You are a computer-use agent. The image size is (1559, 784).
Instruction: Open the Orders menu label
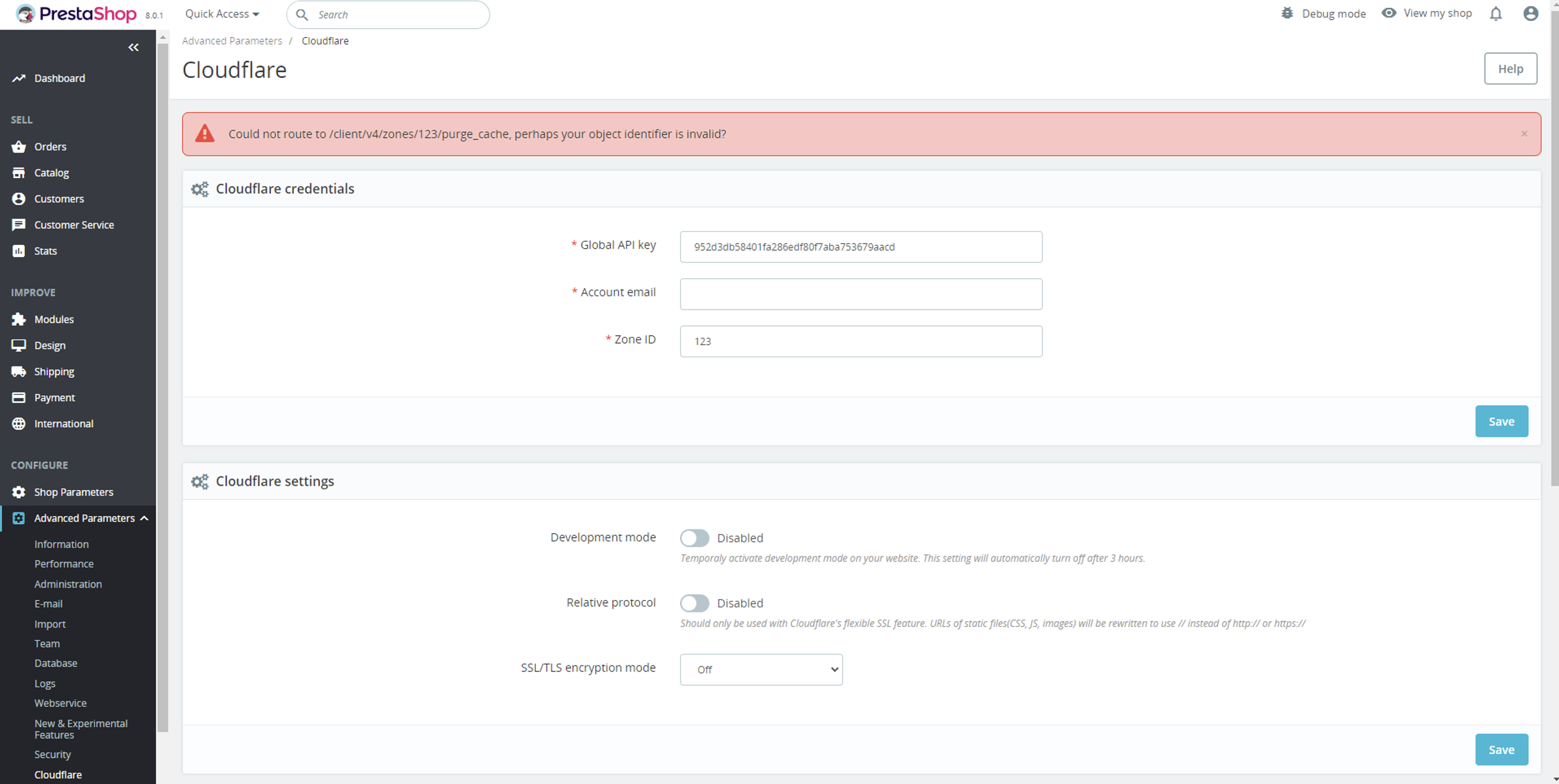tap(50, 147)
